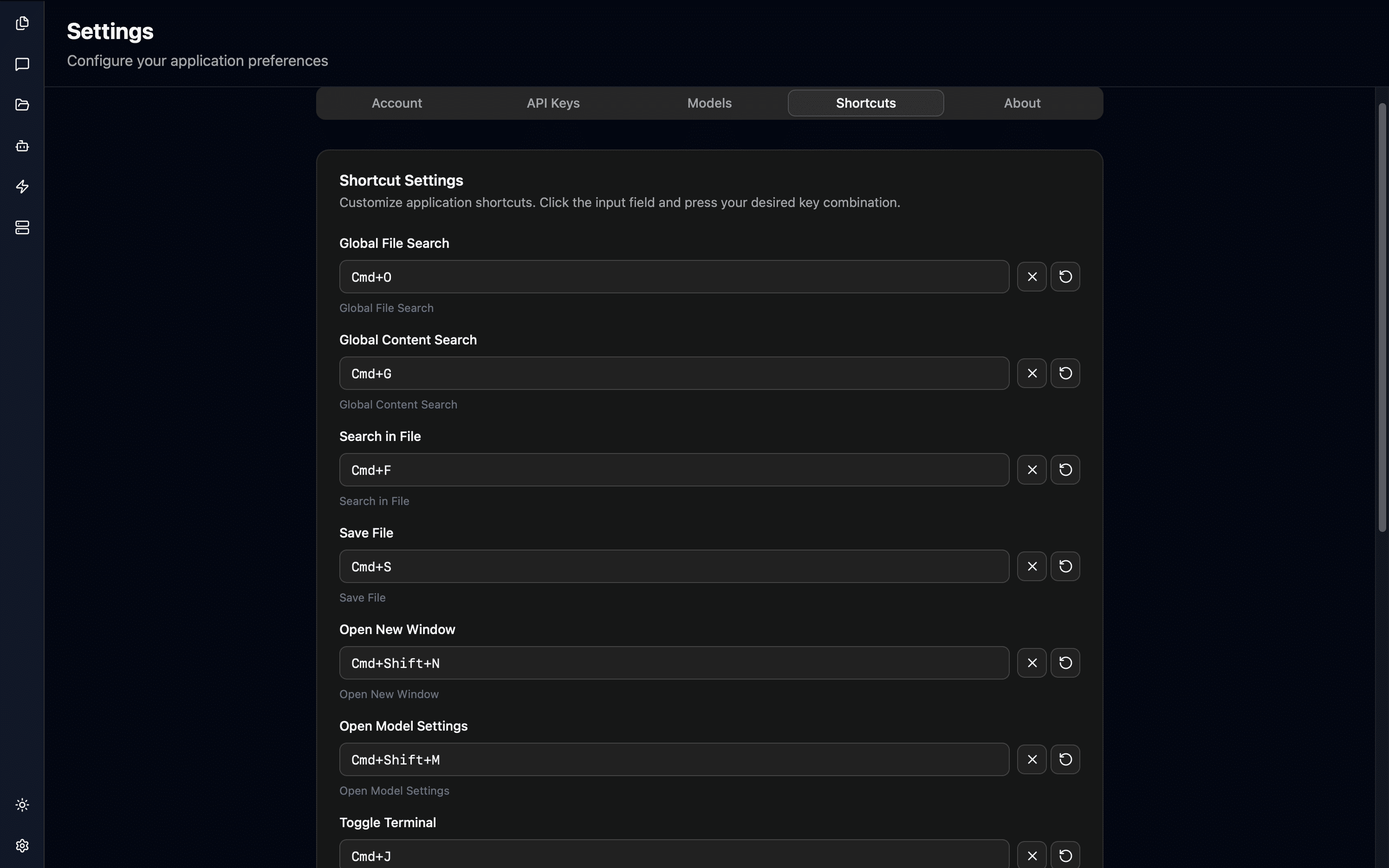Clear the Global File Search shortcut

1032,277
